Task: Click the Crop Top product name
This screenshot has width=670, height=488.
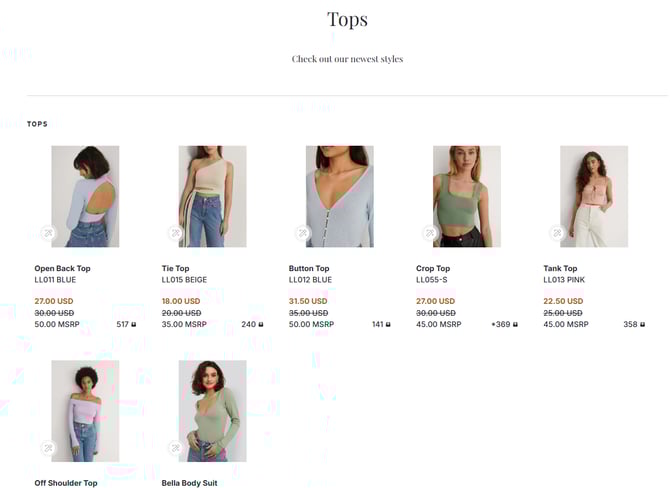Action: (x=433, y=268)
